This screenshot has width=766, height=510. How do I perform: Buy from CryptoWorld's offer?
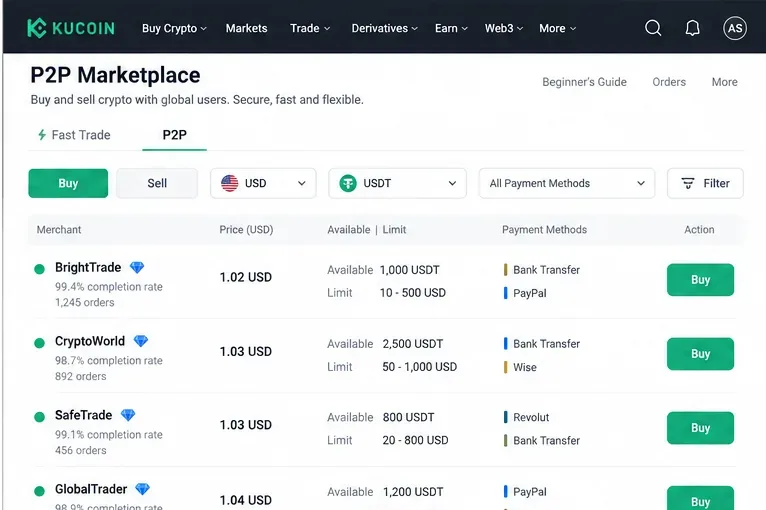[700, 354]
